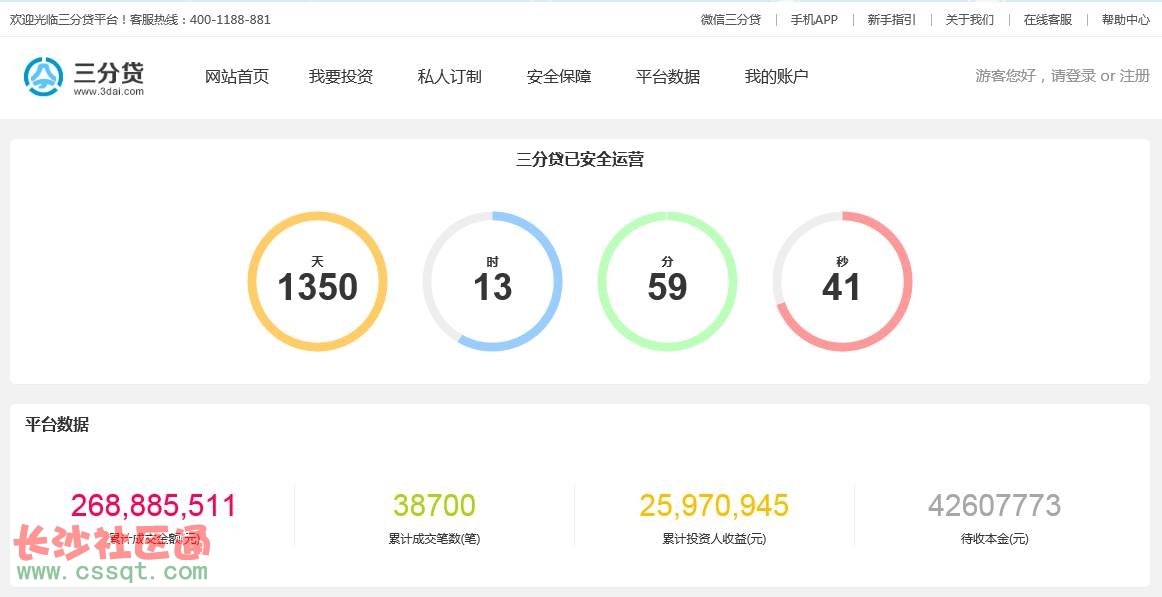Click the 25,970,945 investor earnings figure
Viewport: 1162px width, 597px height.
(714, 506)
